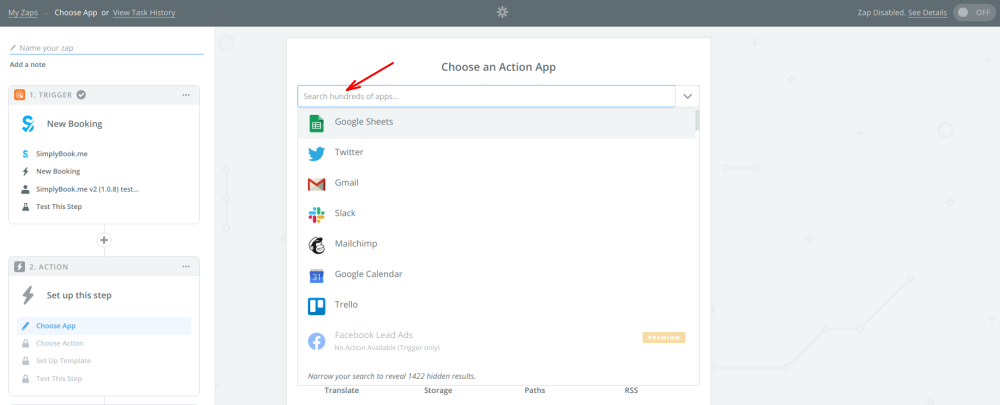This screenshot has width=1000, height=405.
Task: Open the My Zaps link
Action: coord(25,12)
